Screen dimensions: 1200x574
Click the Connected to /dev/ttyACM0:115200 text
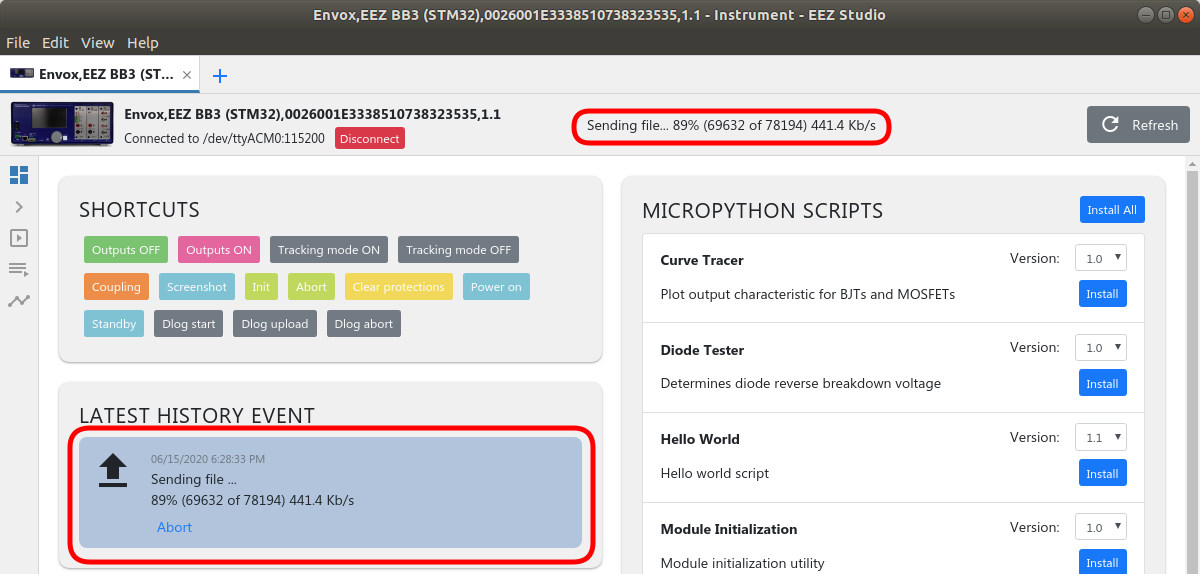click(x=224, y=139)
